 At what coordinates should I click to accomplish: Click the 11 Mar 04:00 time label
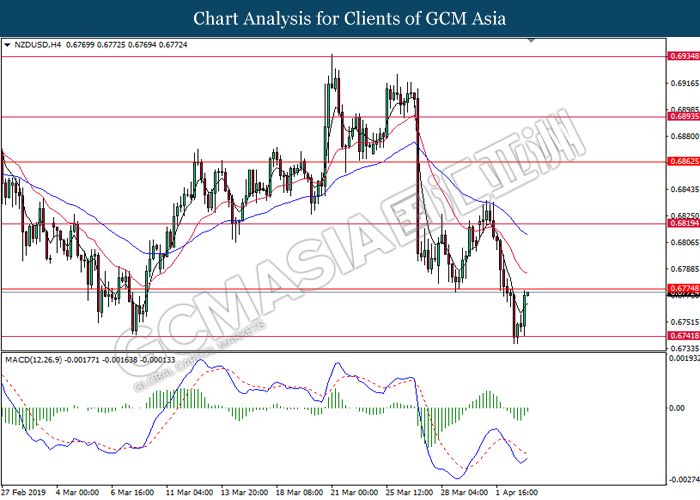pos(189,492)
